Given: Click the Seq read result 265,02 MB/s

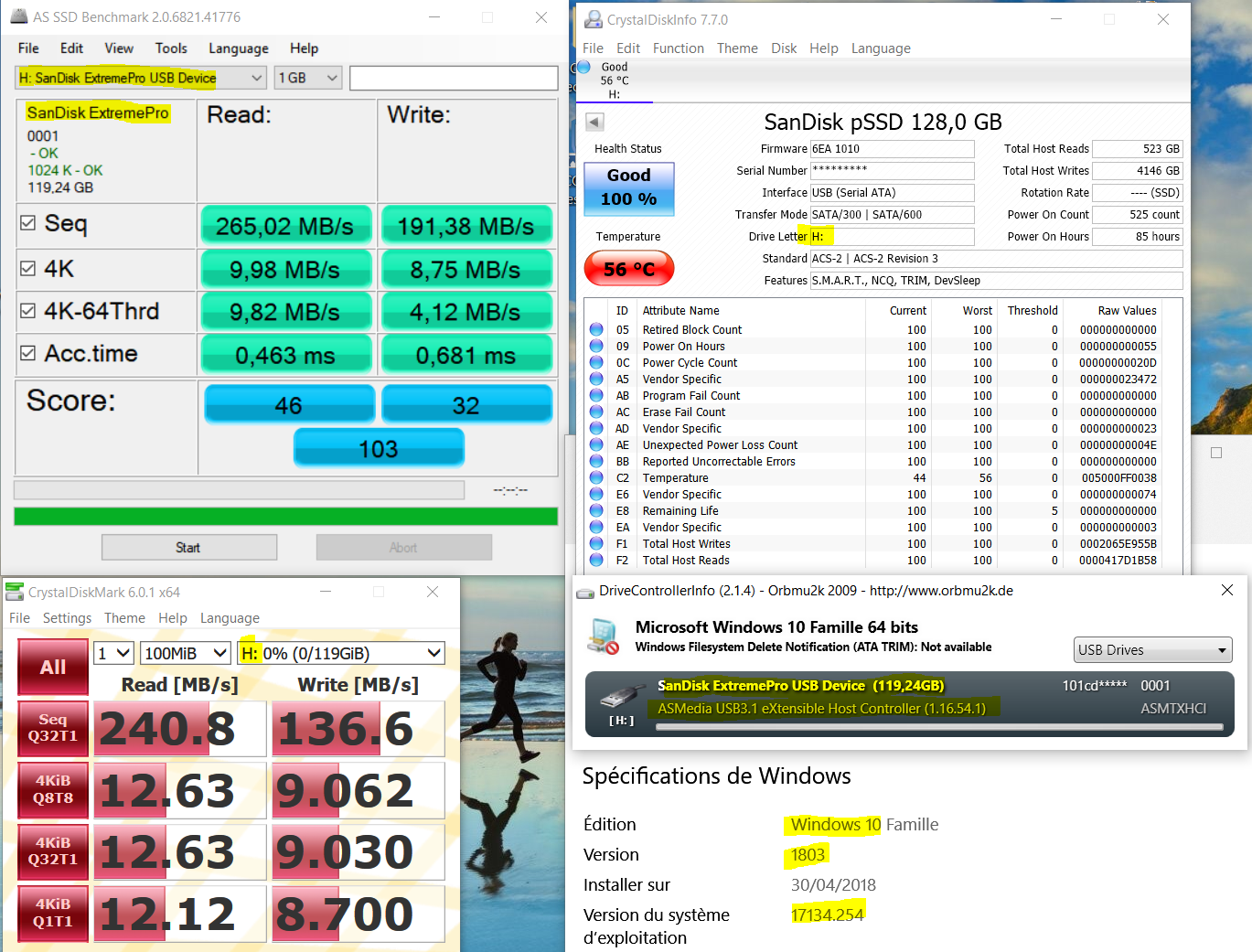Looking at the screenshot, I should click(x=284, y=226).
